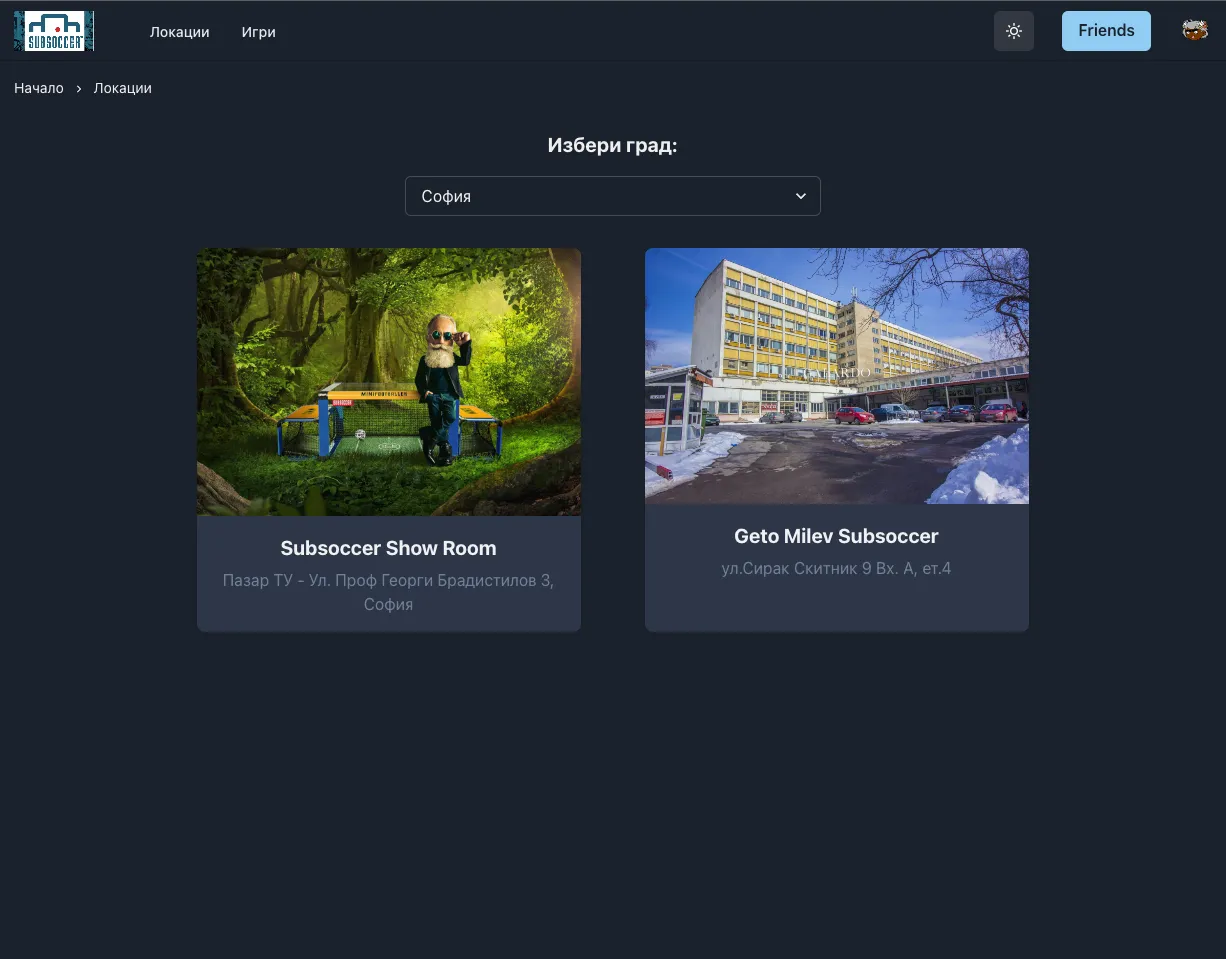Open the user avatar profile menu
This screenshot has height=959, width=1226.
[x=1195, y=31]
